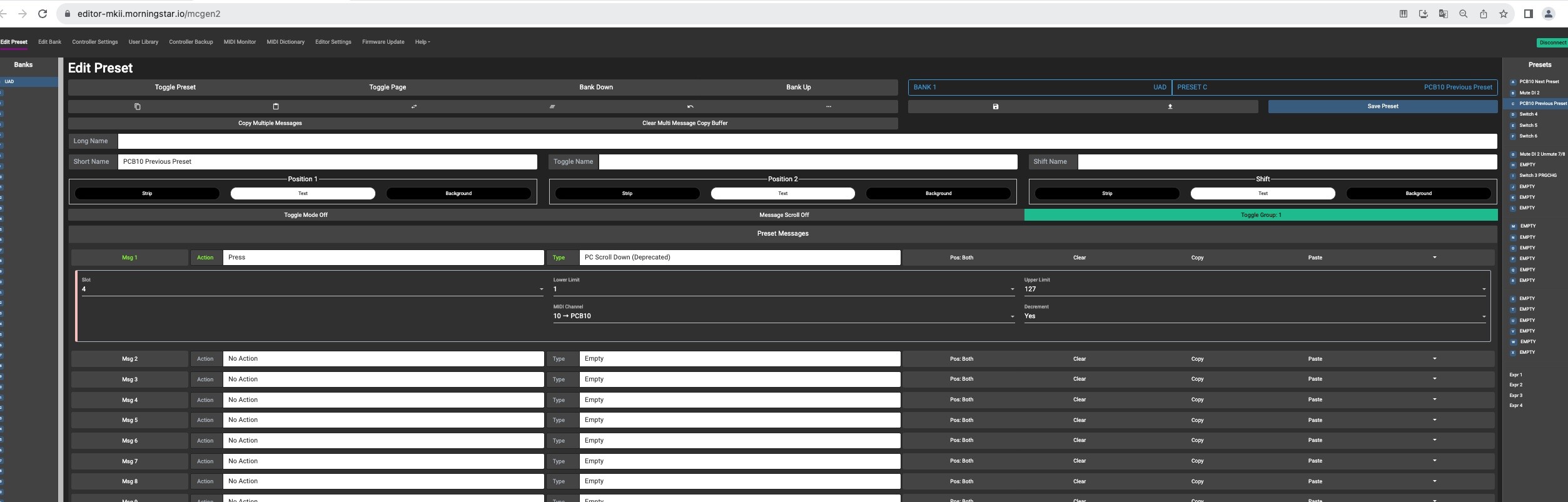
Task: Open the MIDI devices icon in address bar
Action: pos(1404,14)
